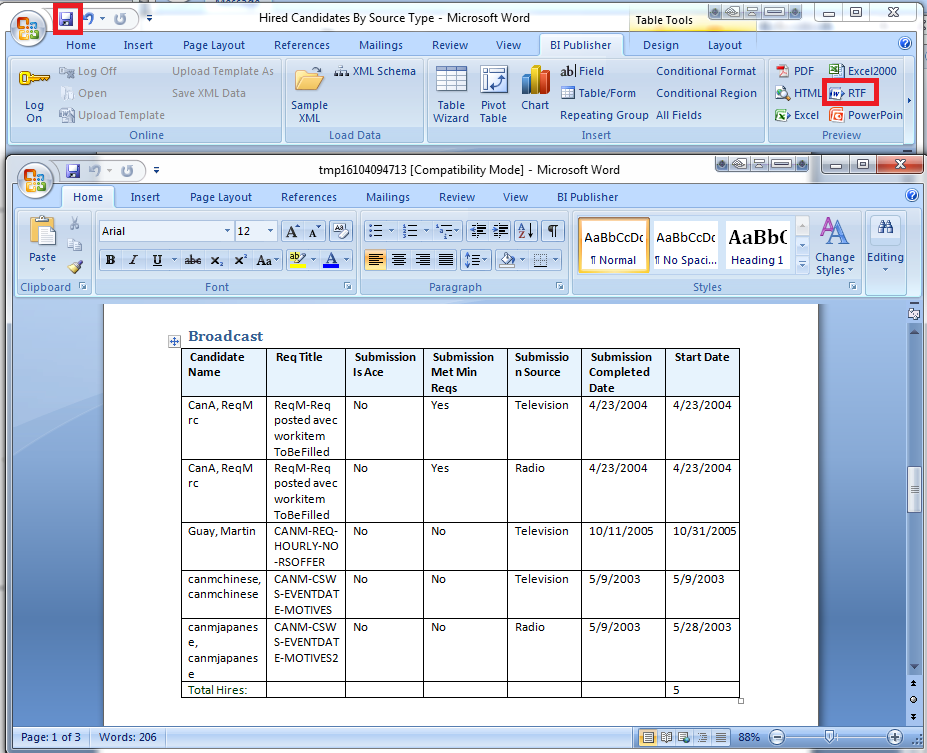927x753 pixels.
Task: Open underline style dropdown arrow
Action: click(x=174, y=260)
